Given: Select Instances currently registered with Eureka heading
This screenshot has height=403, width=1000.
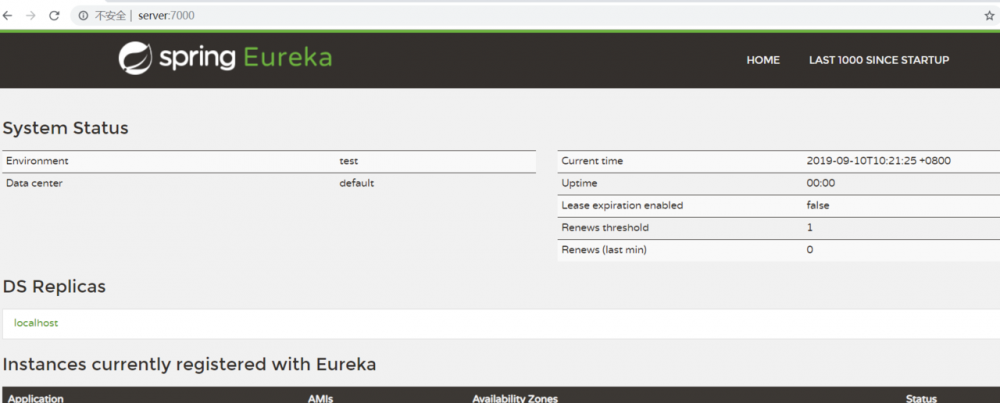Looking at the screenshot, I should tap(189, 365).
